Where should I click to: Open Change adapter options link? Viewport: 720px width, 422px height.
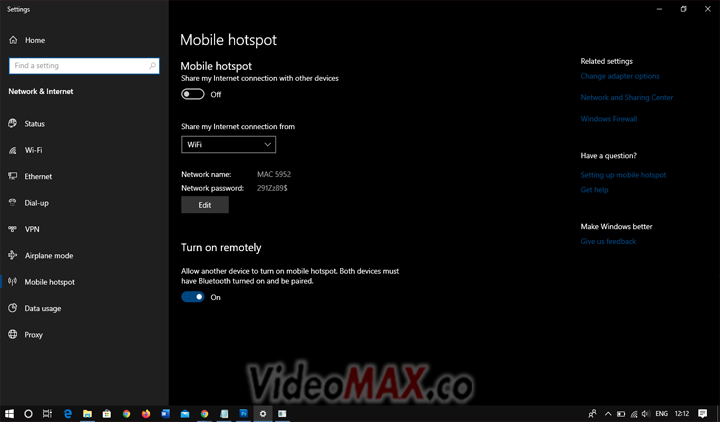(x=620, y=76)
